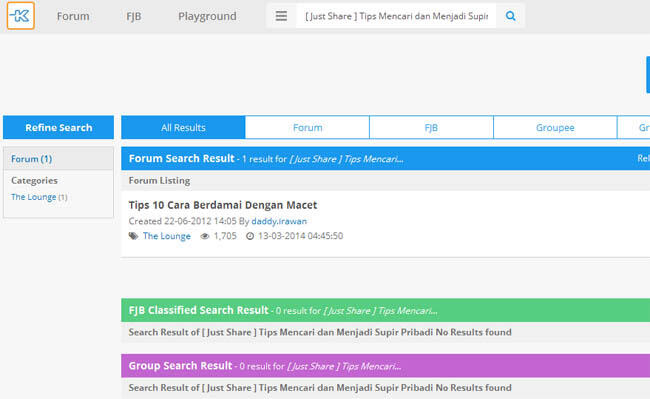650x399 pixels.
Task: Click the clock icon beside 13-03-2014
Action: pyautogui.click(x=250, y=236)
